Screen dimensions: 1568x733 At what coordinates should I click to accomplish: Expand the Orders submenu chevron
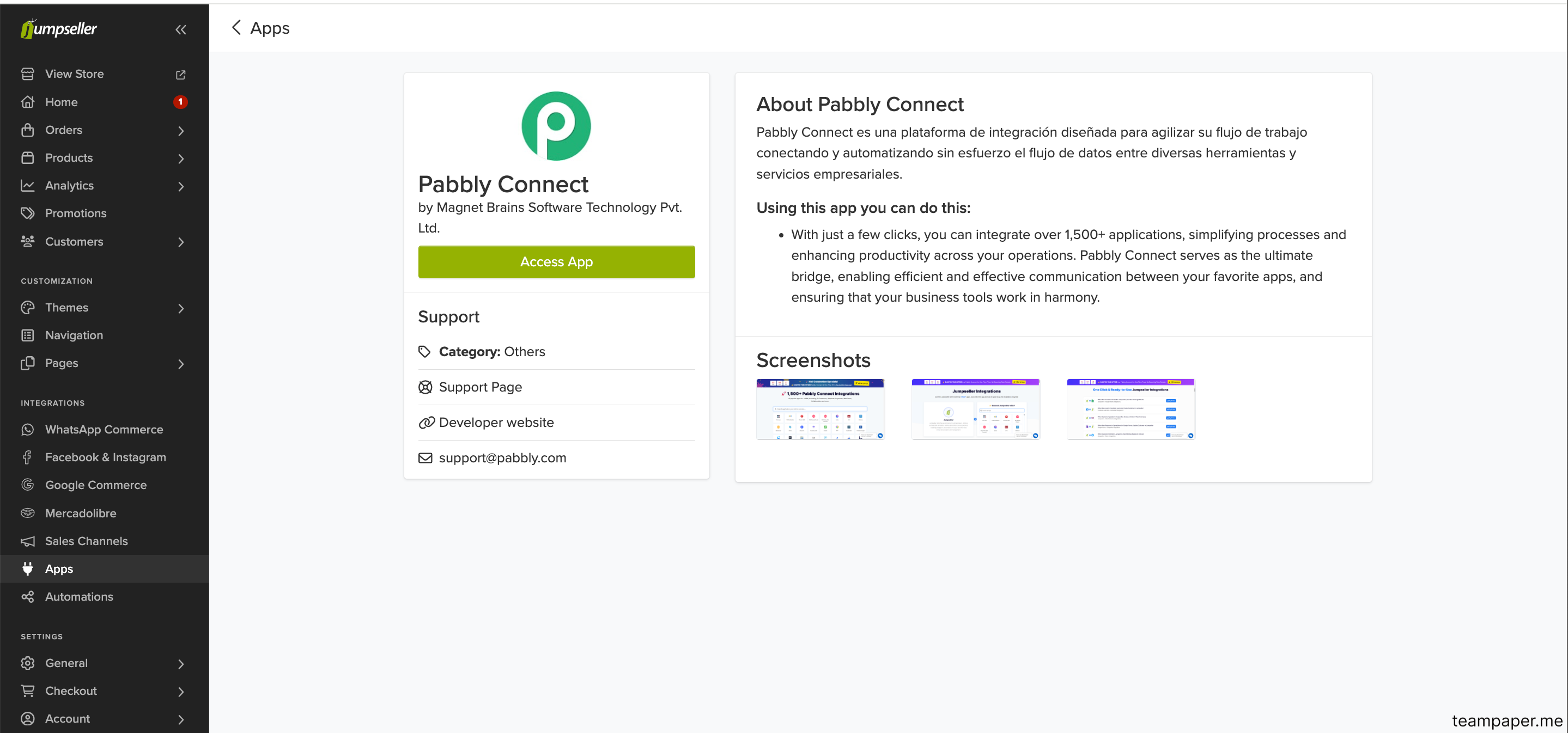click(x=181, y=130)
